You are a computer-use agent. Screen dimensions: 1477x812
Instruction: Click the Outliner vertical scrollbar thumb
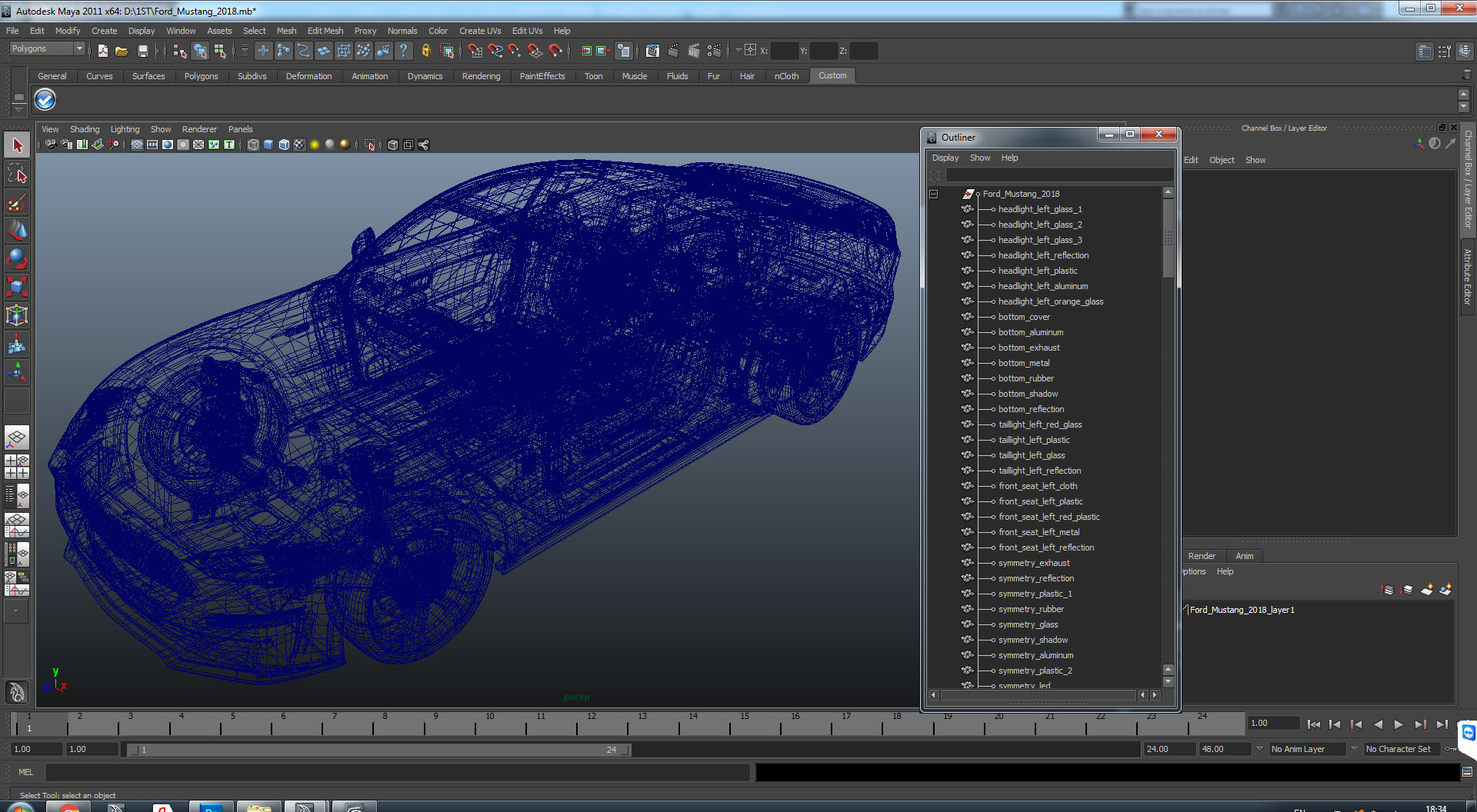[1168, 238]
